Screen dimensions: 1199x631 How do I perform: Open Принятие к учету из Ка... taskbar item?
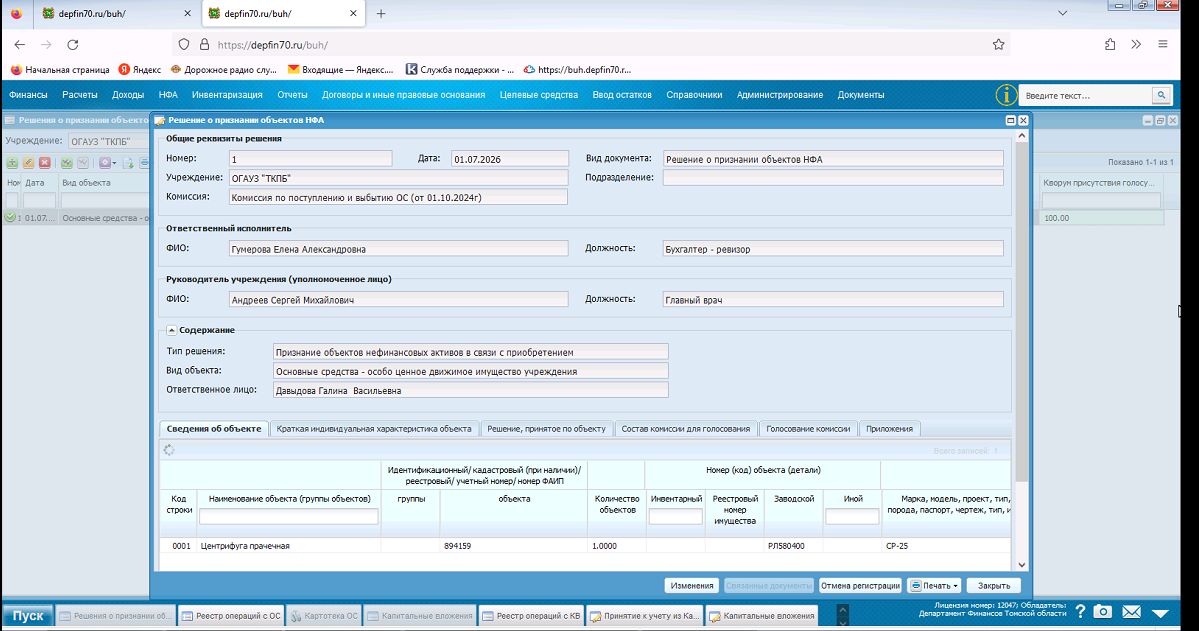tap(645, 616)
